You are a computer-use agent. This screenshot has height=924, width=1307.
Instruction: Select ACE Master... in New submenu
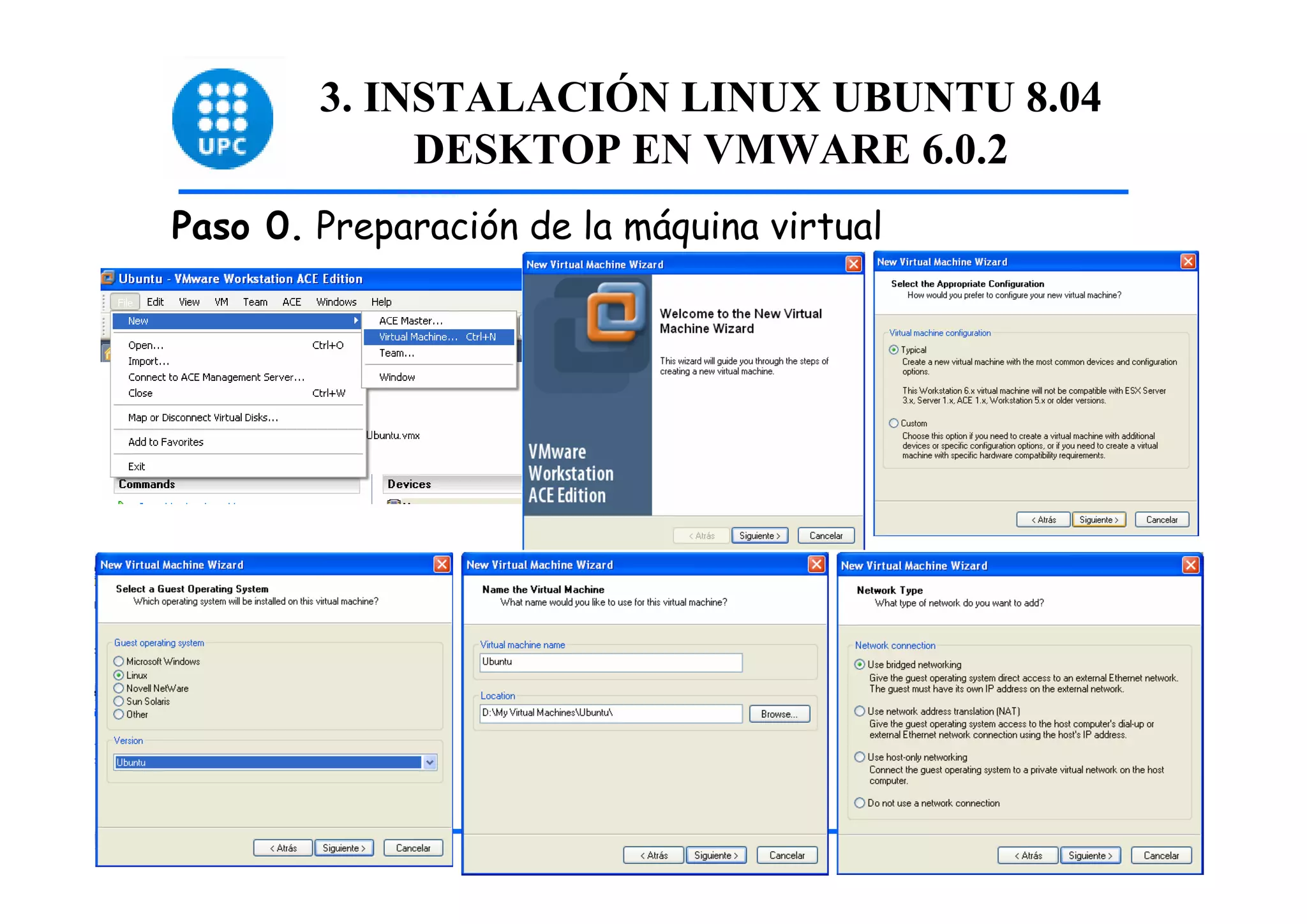click(439, 321)
